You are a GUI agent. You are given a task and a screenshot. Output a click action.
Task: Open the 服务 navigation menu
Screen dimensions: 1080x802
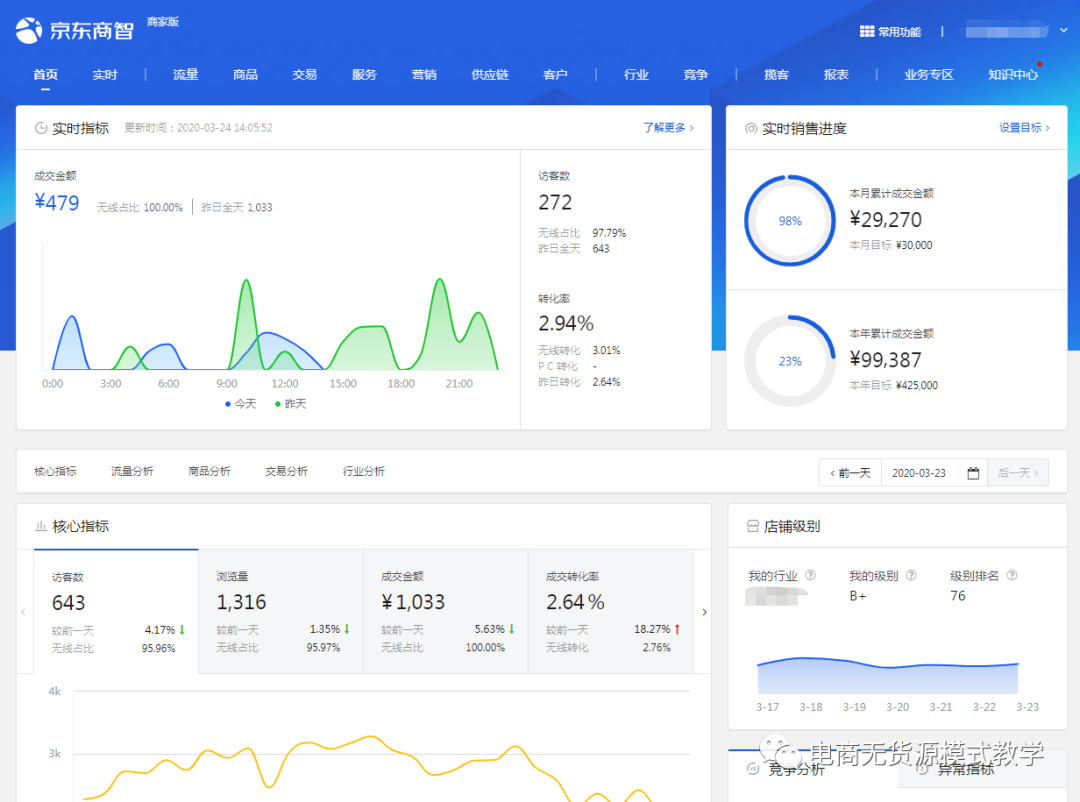pyautogui.click(x=364, y=74)
